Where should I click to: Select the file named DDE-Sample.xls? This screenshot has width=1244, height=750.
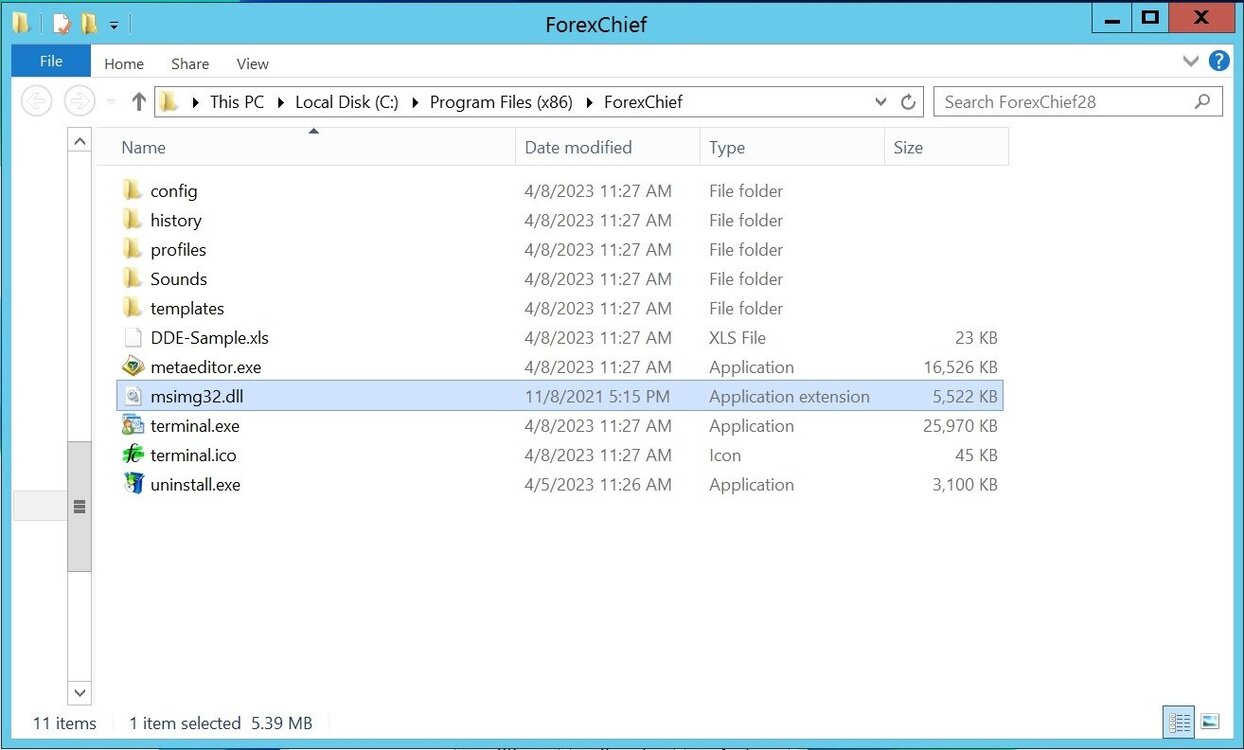[209, 338]
